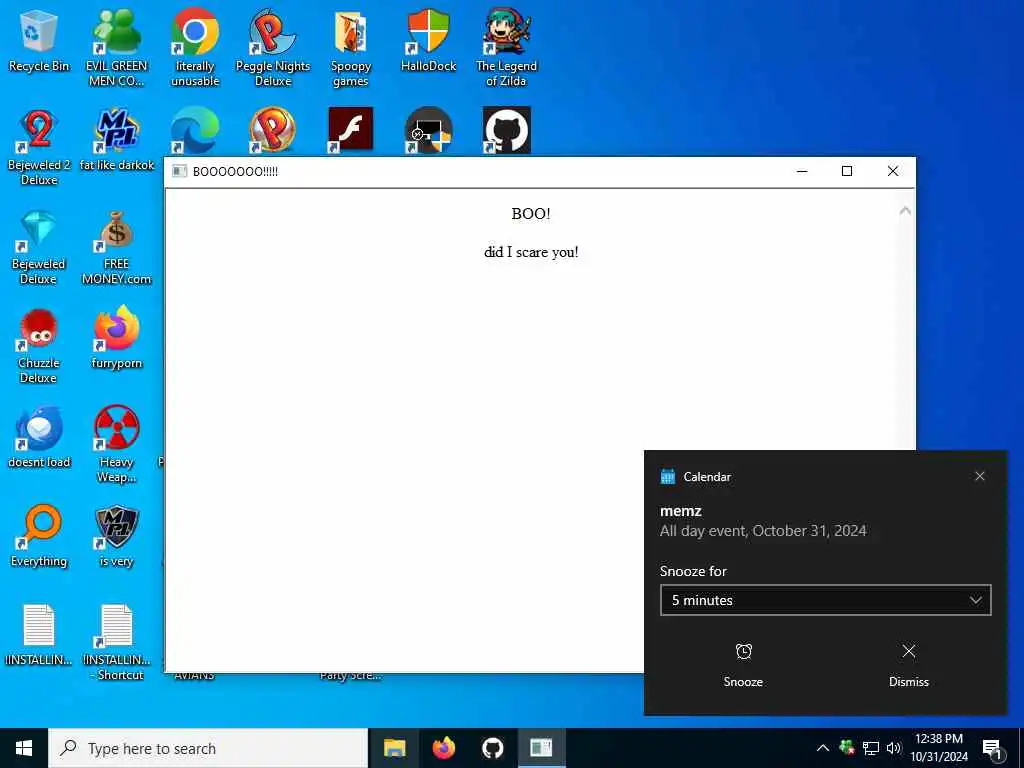Screen dimensions: 1024x768
Task: Open the volume control in tray
Action: [x=894, y=748]
